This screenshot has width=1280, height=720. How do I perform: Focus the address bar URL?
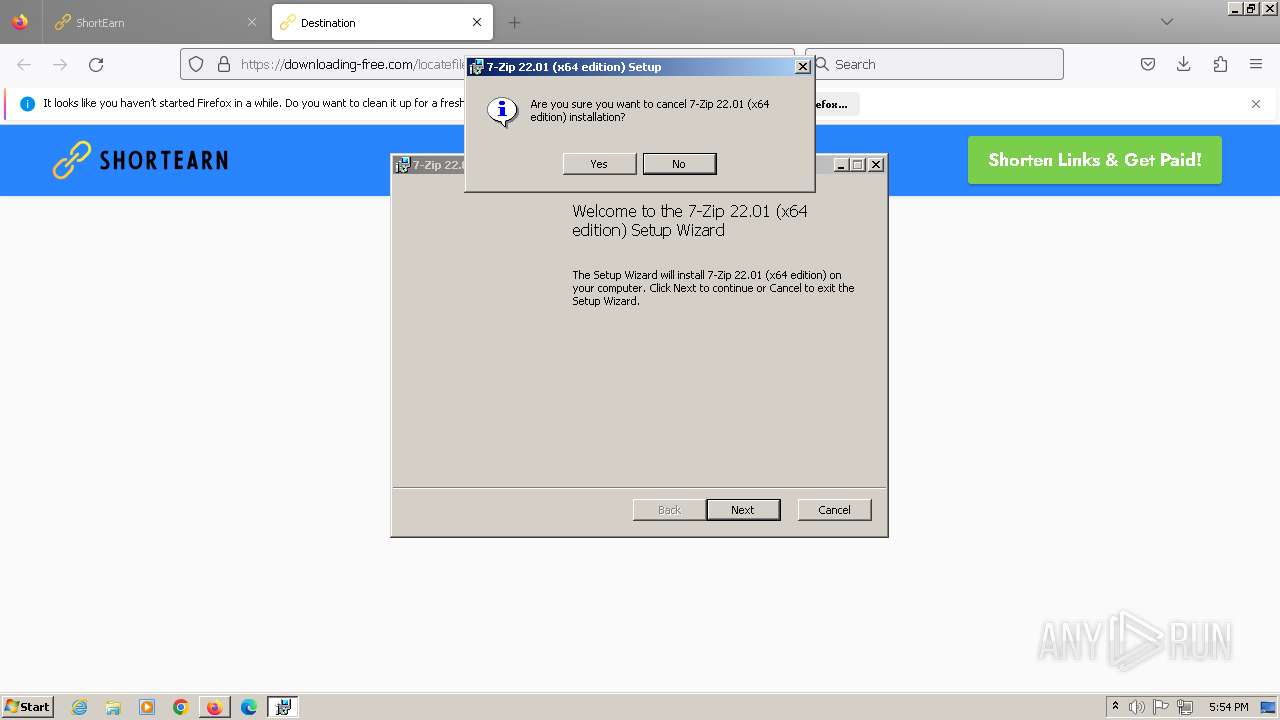[353, 64]
